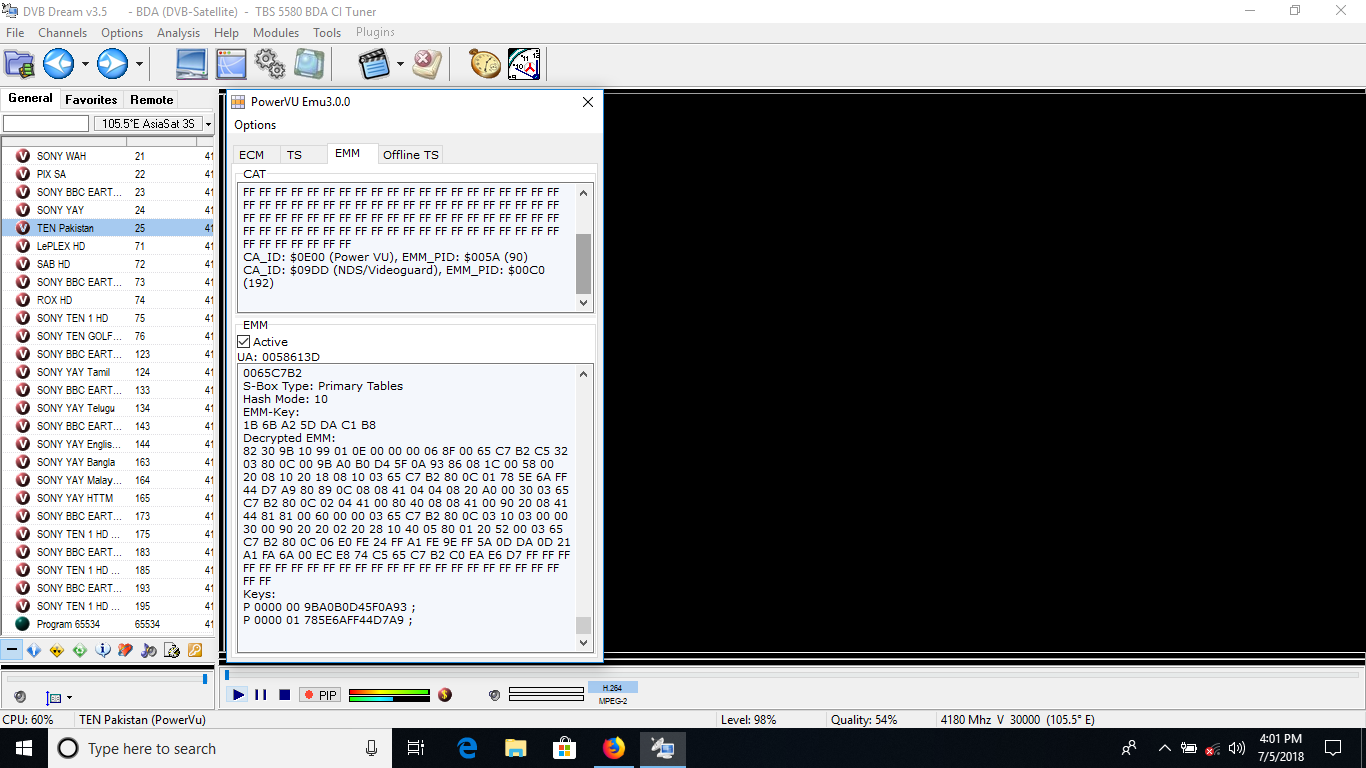This screenshot has width=1366, height=768.
Task: Click the notepad-with-clock icon
Action: pos(171,650)
